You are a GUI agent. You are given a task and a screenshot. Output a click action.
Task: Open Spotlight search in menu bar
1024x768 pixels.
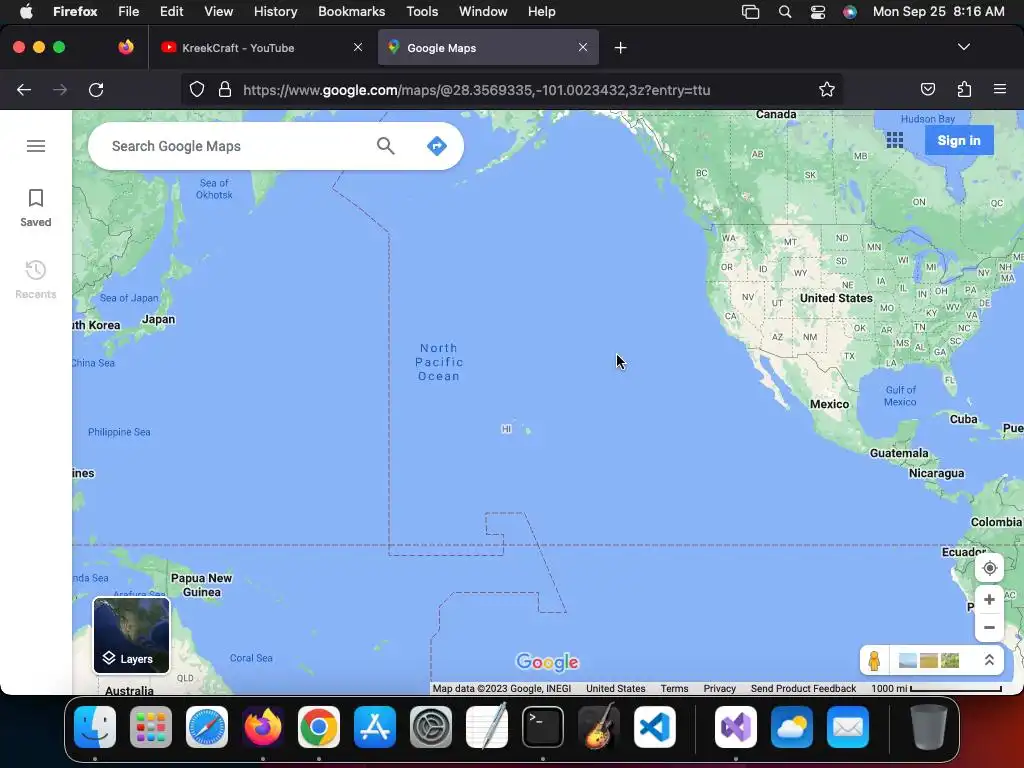(785, 12)
